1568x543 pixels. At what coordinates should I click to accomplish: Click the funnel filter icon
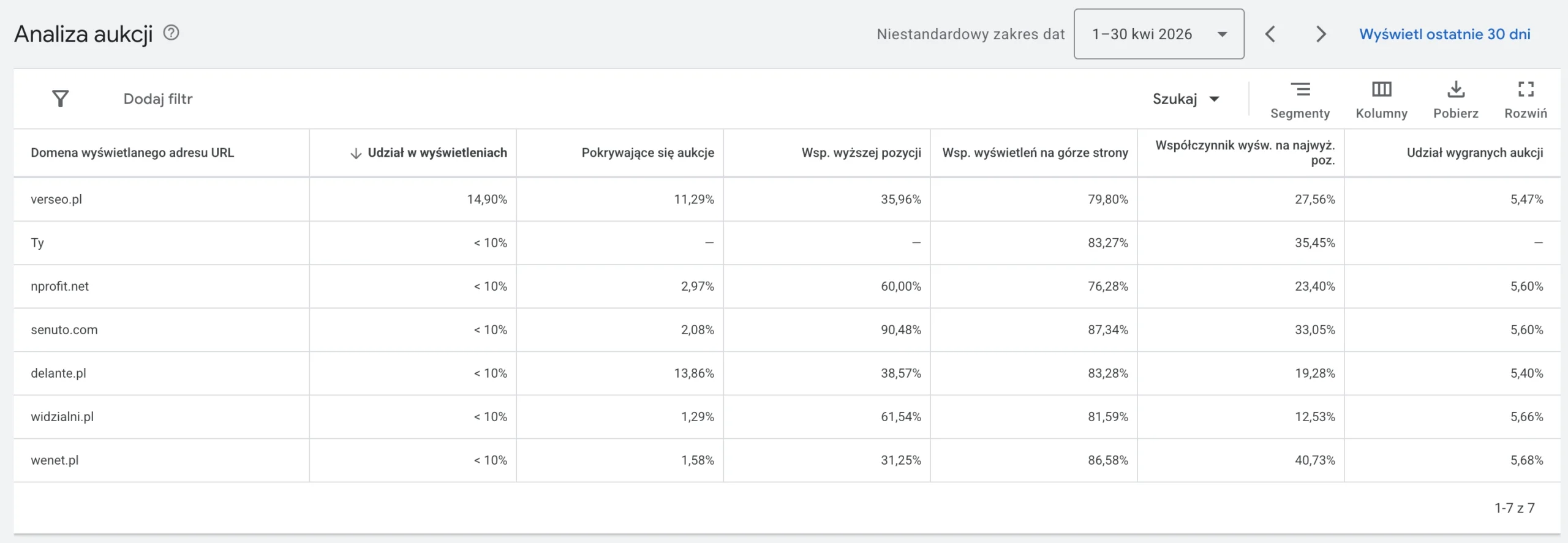[x=60, y=99]
